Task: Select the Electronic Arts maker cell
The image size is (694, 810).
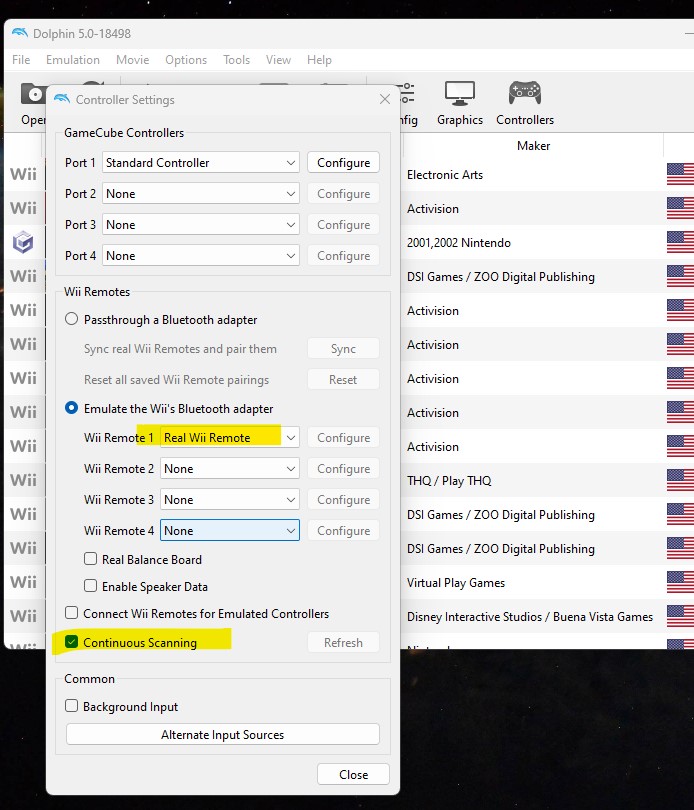Action: 444,175
